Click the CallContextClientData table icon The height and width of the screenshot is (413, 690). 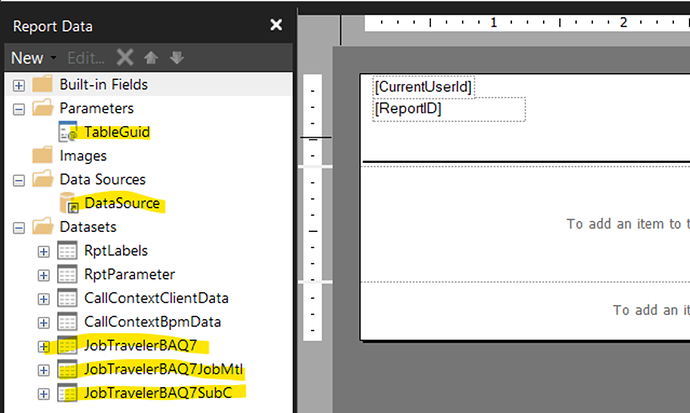click(67, 298)
